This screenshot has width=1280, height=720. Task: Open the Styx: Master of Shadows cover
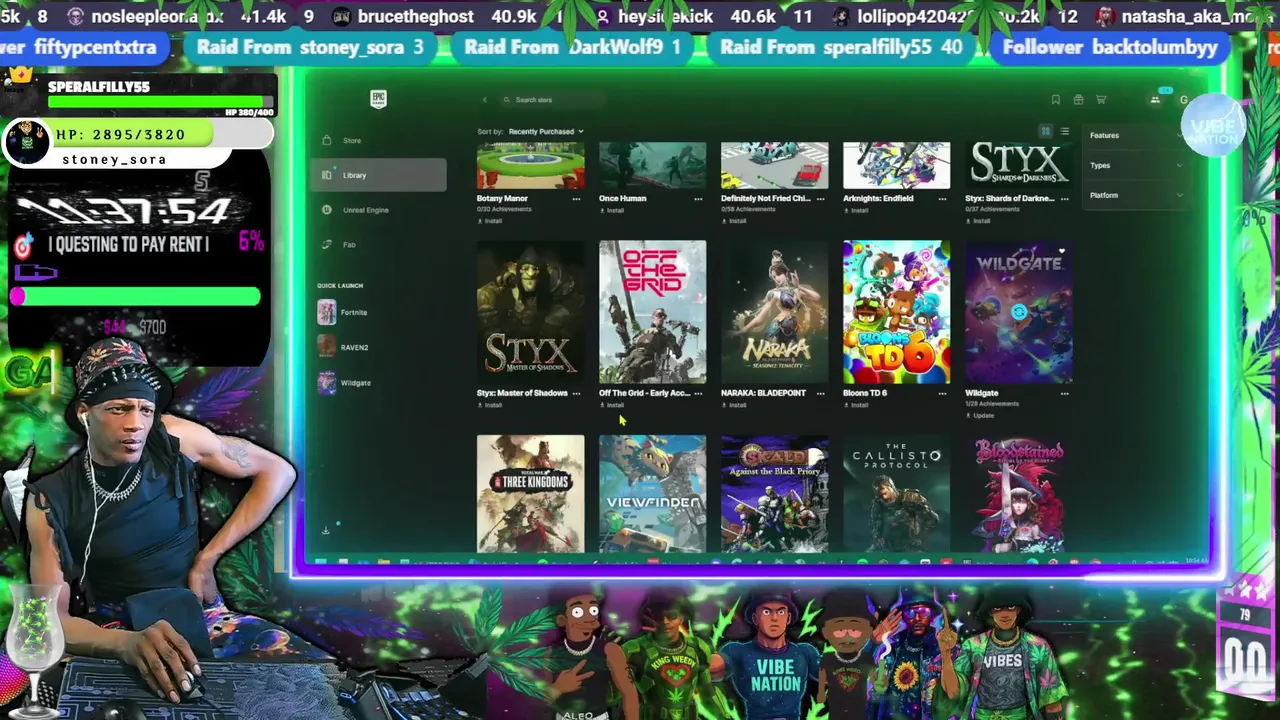(530, 312)
